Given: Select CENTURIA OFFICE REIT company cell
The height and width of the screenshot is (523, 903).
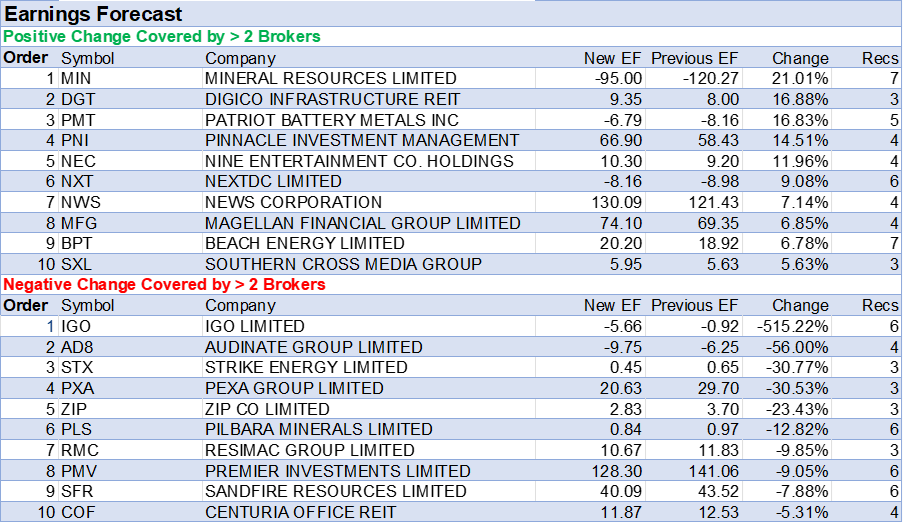Looking at the screenshot, I should pos(300,512).
